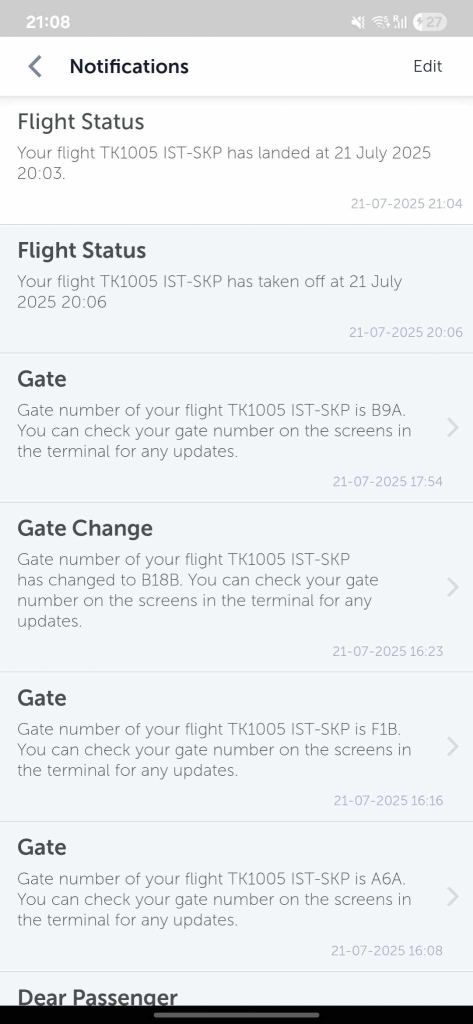Tap Edit in the header
The width and height of the screenshot is (473, 1024).
click(428, 66)
